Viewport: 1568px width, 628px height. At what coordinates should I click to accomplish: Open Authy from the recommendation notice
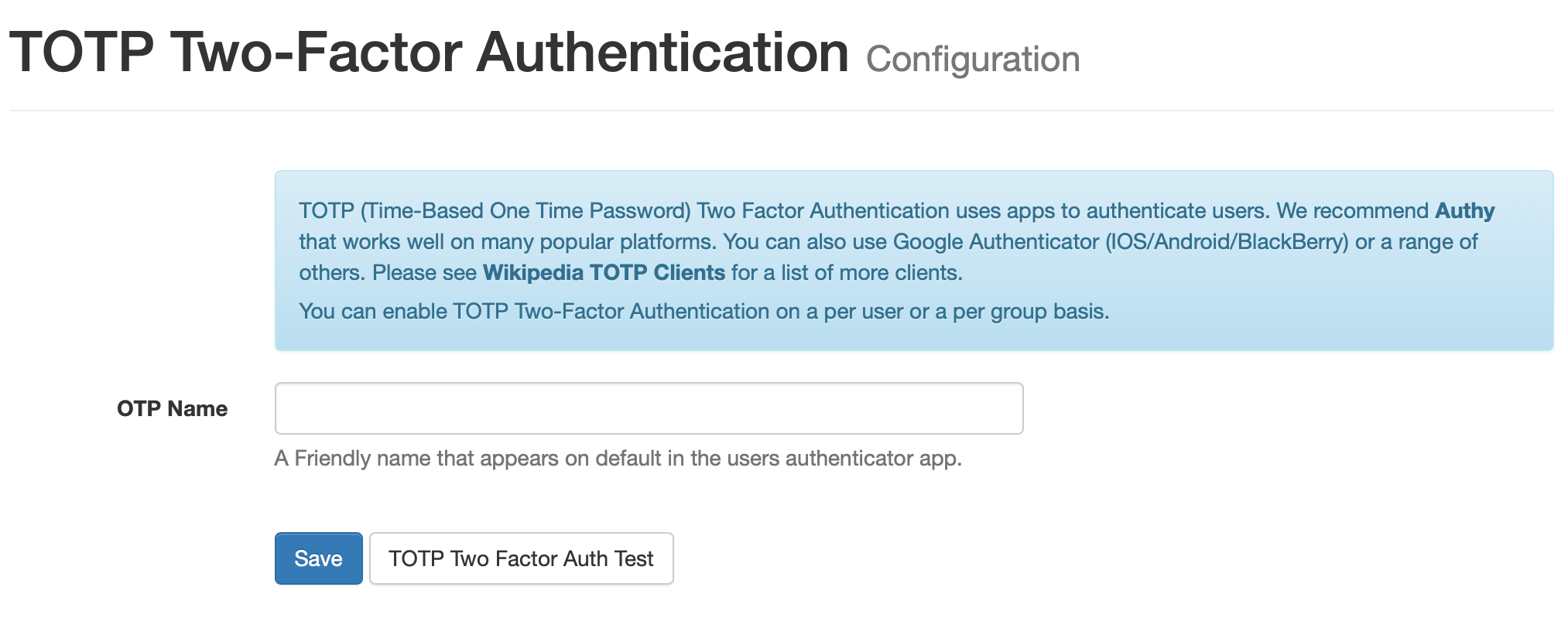point(1463,210)
